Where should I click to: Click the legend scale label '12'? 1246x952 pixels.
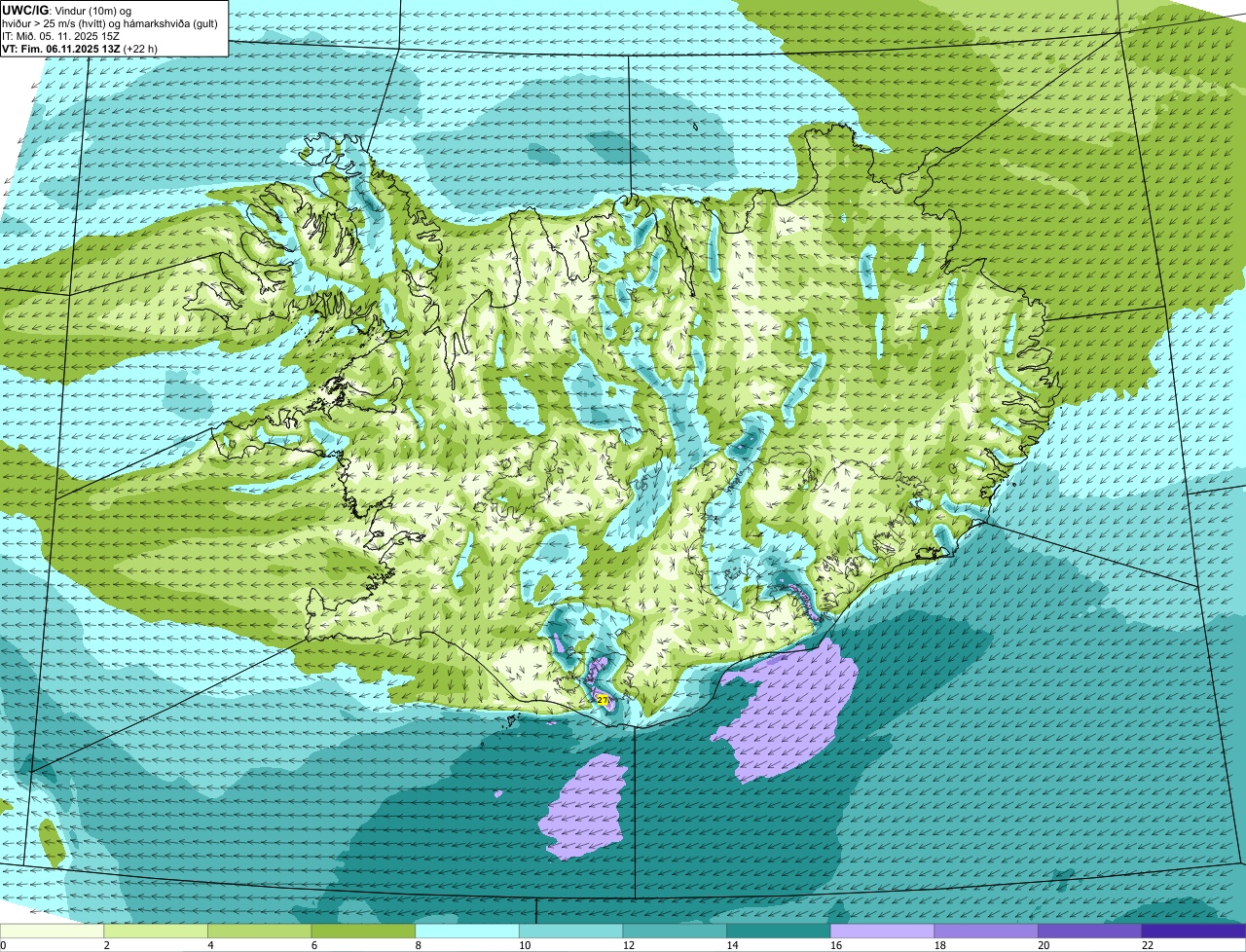pyautogui.click(x=629, y=945)
